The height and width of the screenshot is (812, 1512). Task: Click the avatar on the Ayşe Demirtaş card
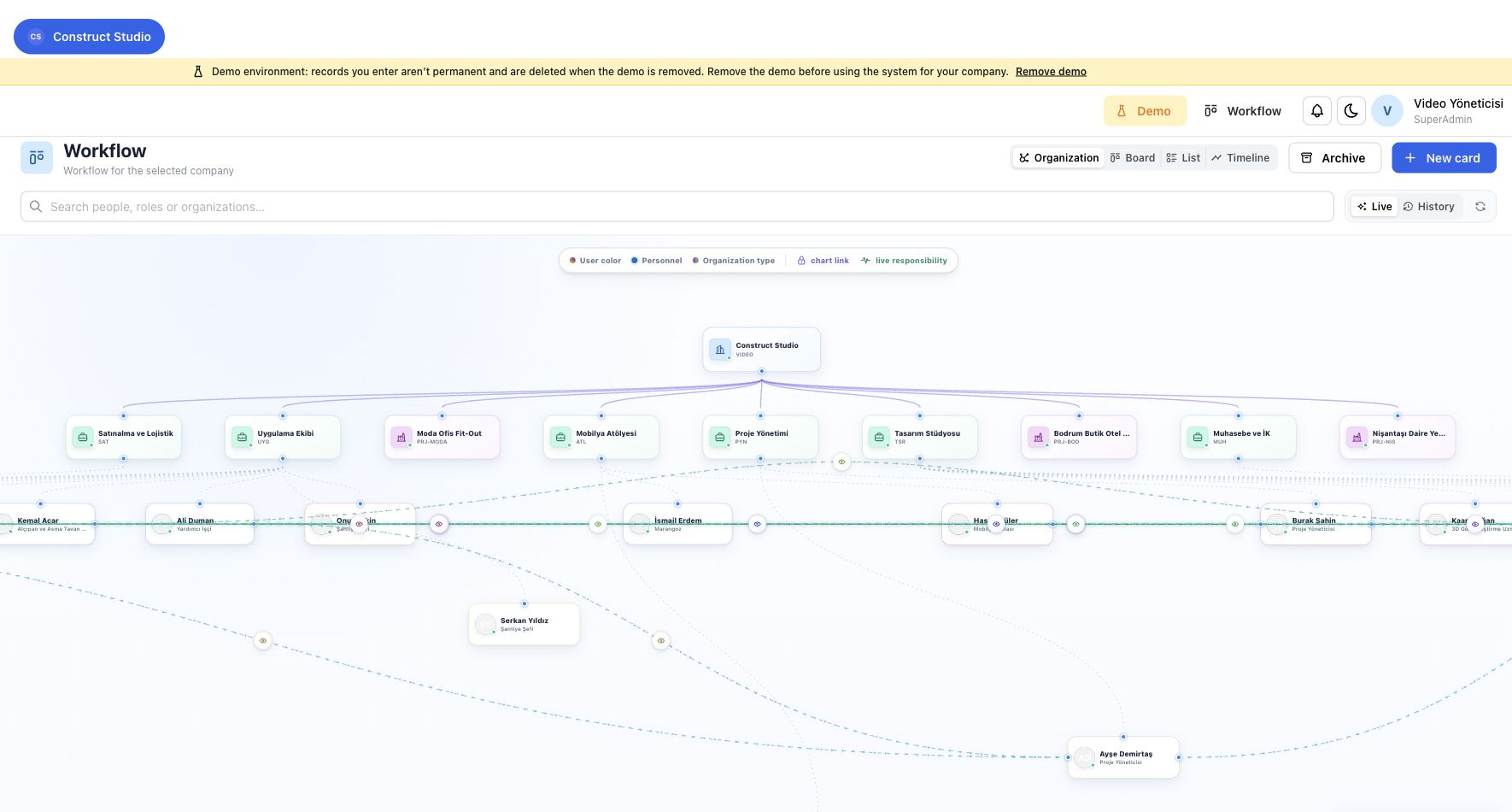pyautogui.click(x=1084, y=758)
